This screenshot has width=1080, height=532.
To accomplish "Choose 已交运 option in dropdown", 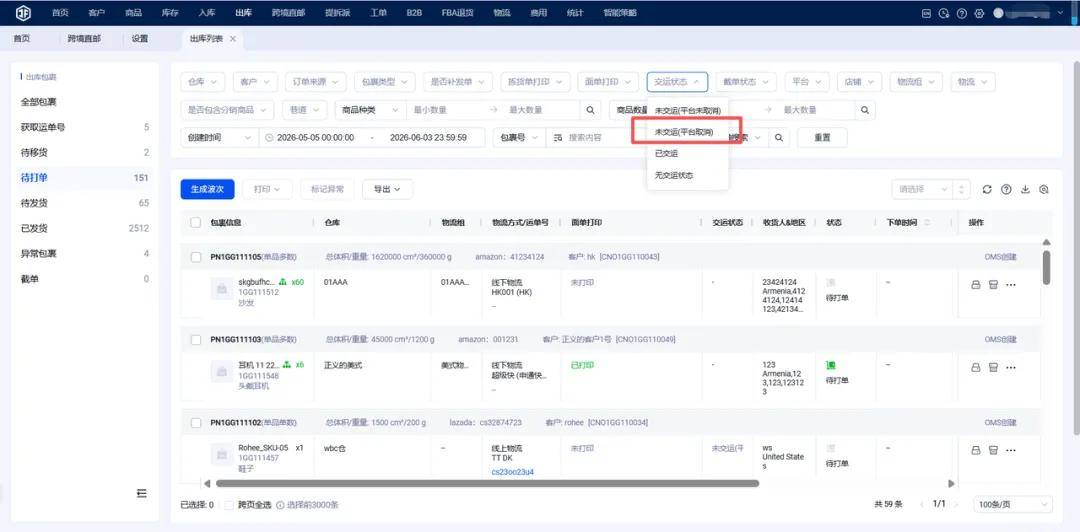I will [x=687, y=154].
